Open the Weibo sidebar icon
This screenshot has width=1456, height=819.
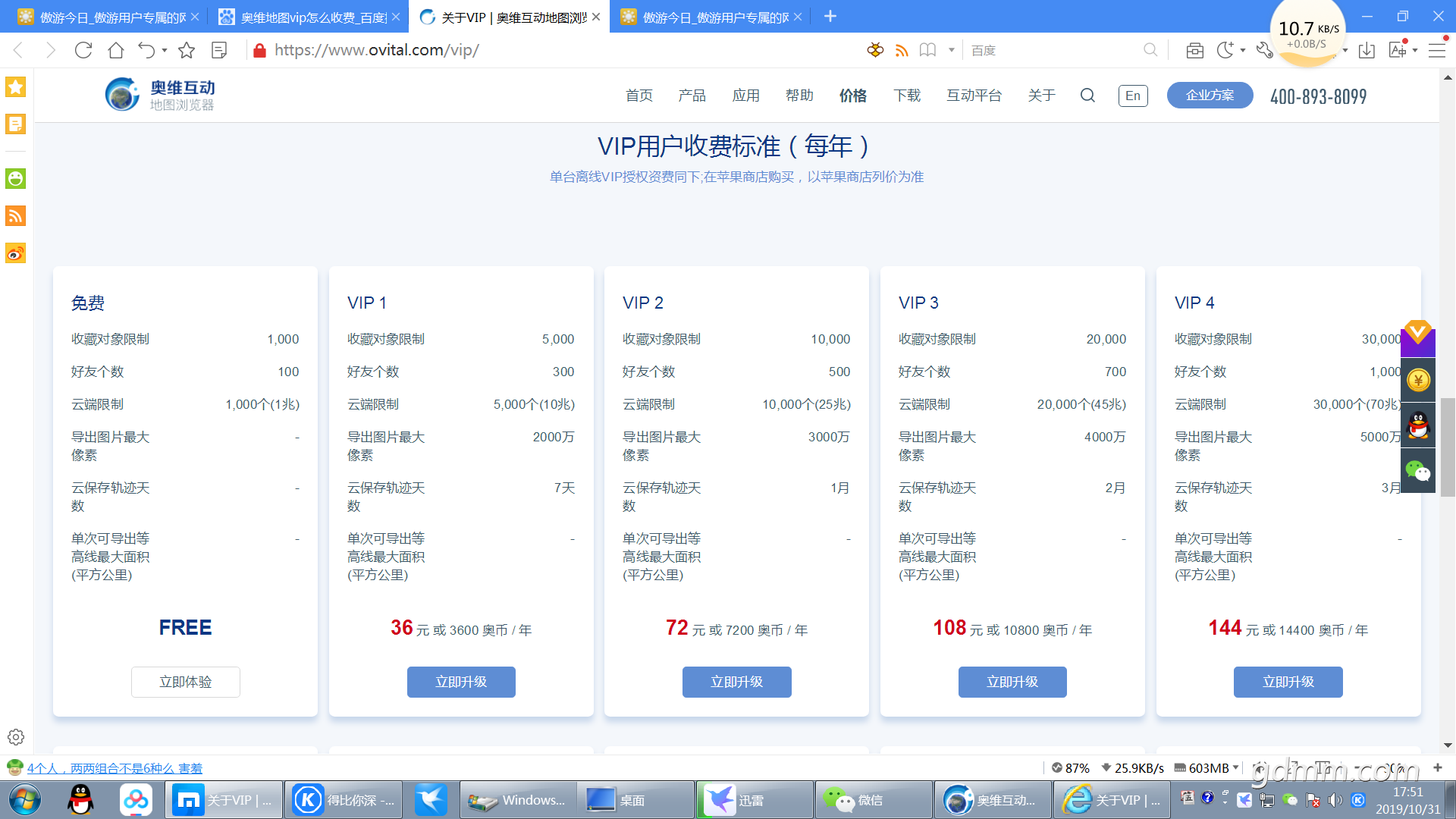[x=16, y=253]
